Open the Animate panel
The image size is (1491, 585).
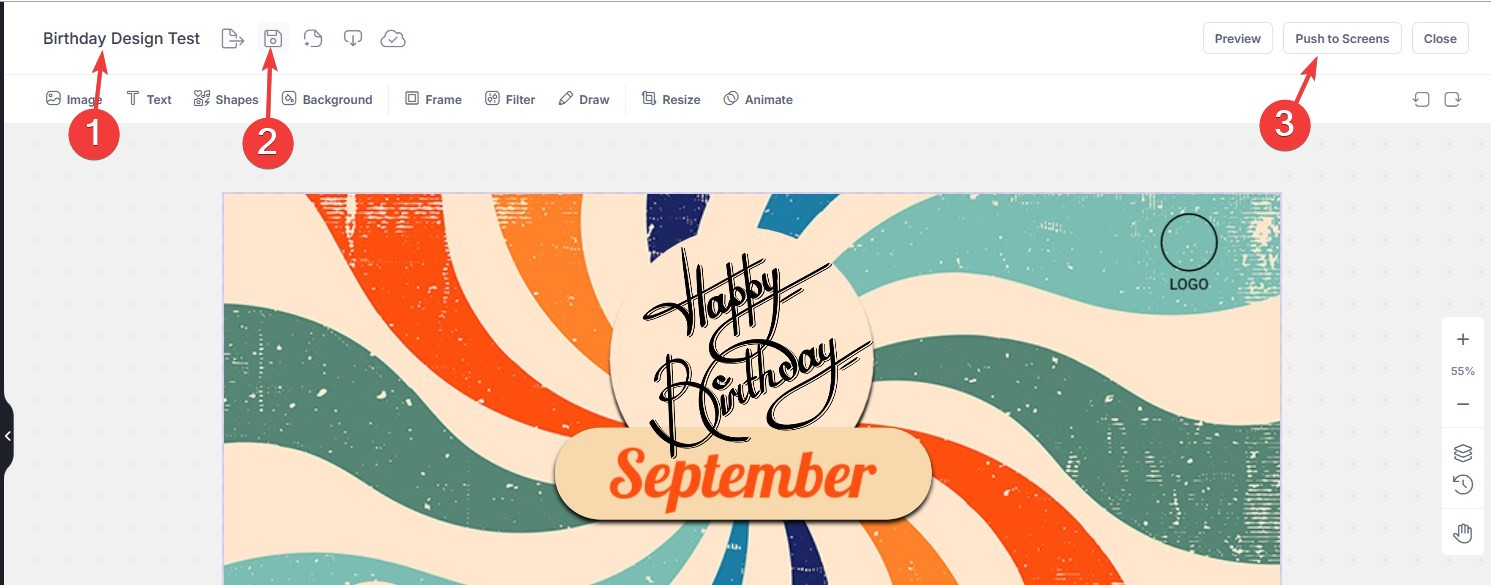[758, 99]
